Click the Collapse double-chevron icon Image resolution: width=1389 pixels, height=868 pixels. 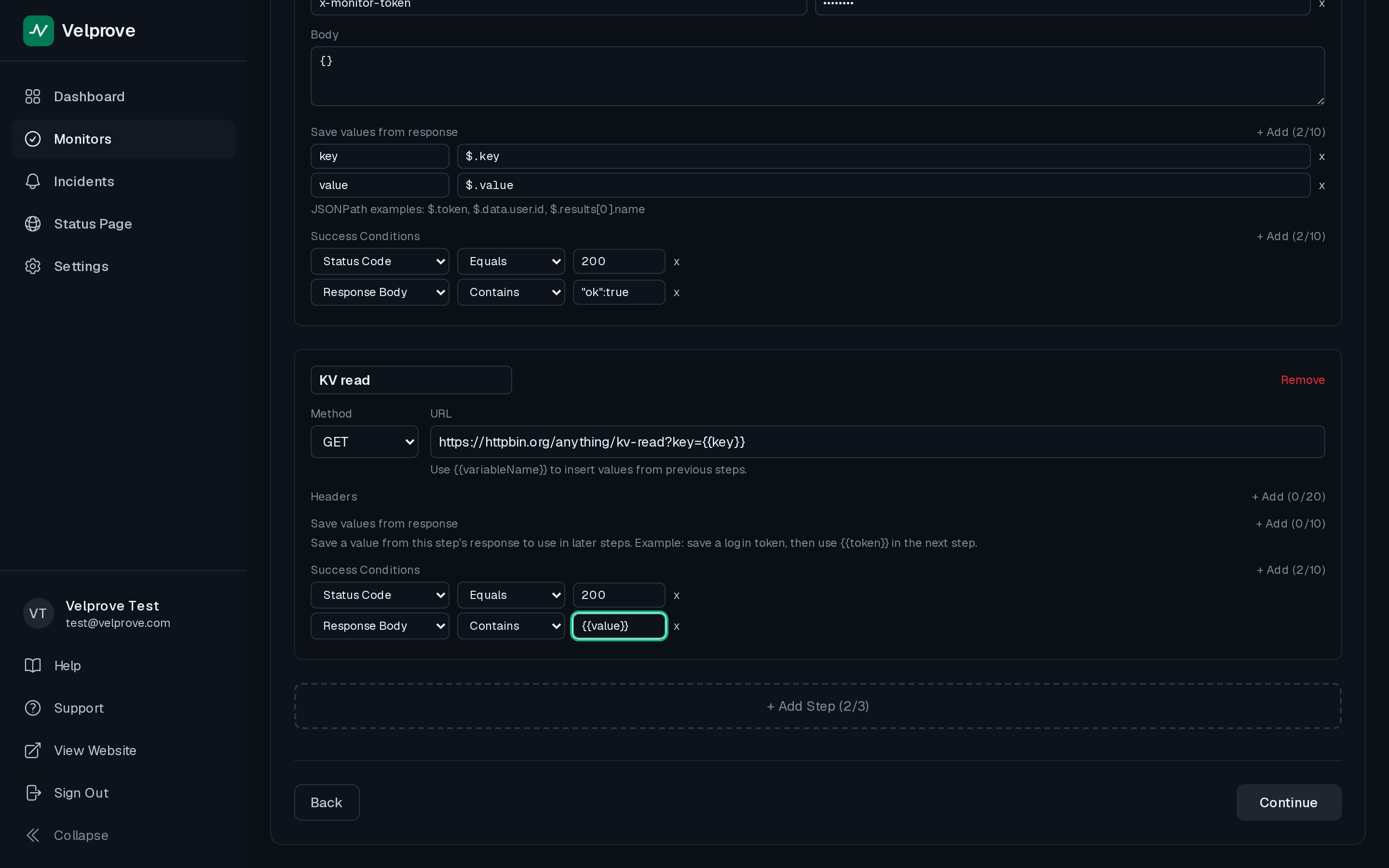point(33,835)
